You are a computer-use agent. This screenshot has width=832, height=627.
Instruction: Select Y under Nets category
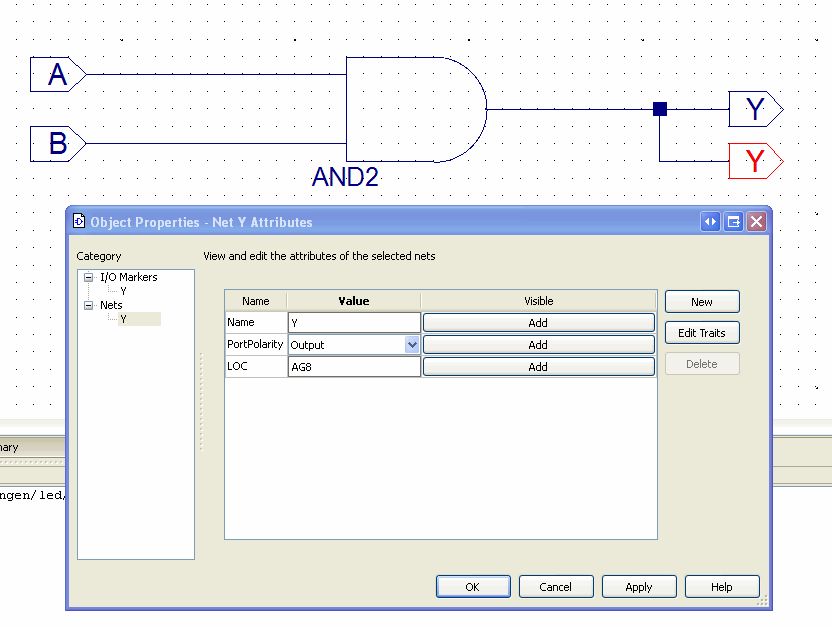click(123, 319)
